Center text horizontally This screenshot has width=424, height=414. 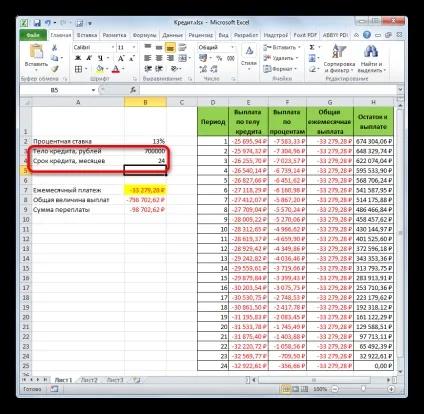[159, 58]
